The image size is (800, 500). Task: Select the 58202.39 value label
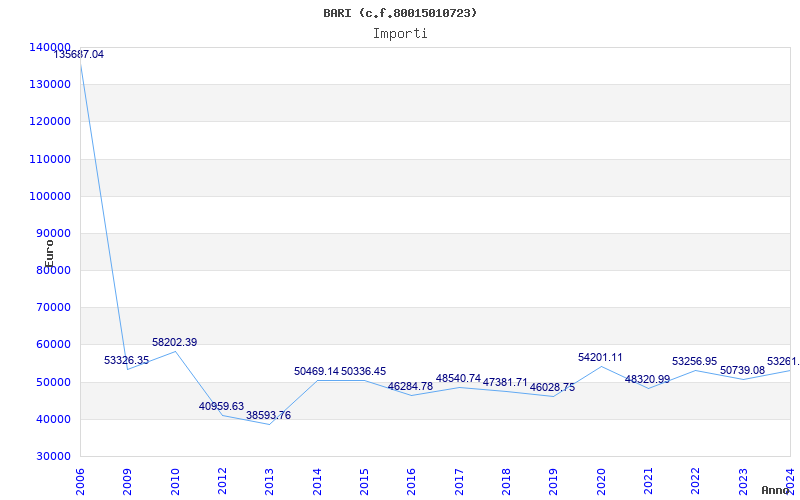(174, 343)
